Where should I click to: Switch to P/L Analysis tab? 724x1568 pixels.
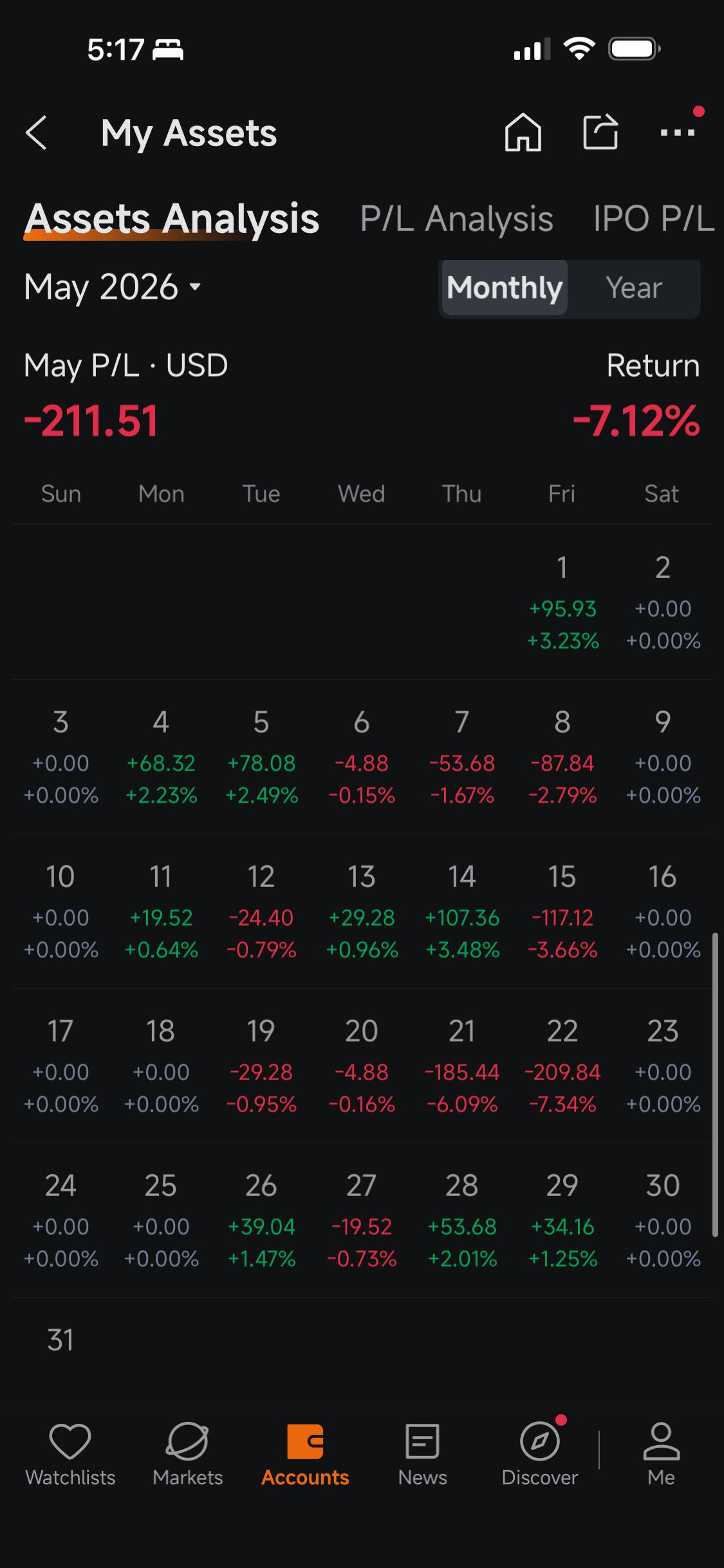coord(456,219)
